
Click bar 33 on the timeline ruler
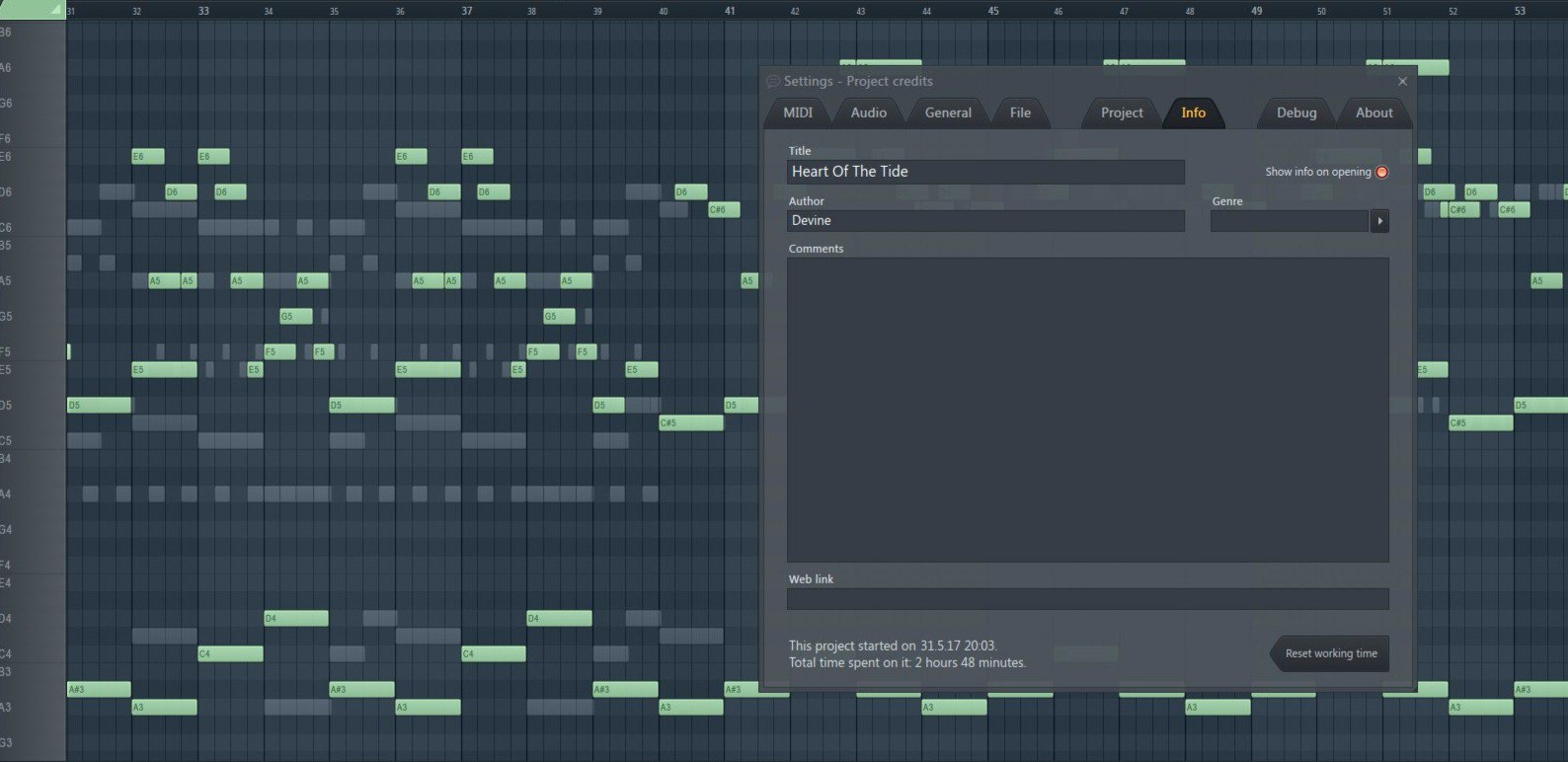(203, 11)
